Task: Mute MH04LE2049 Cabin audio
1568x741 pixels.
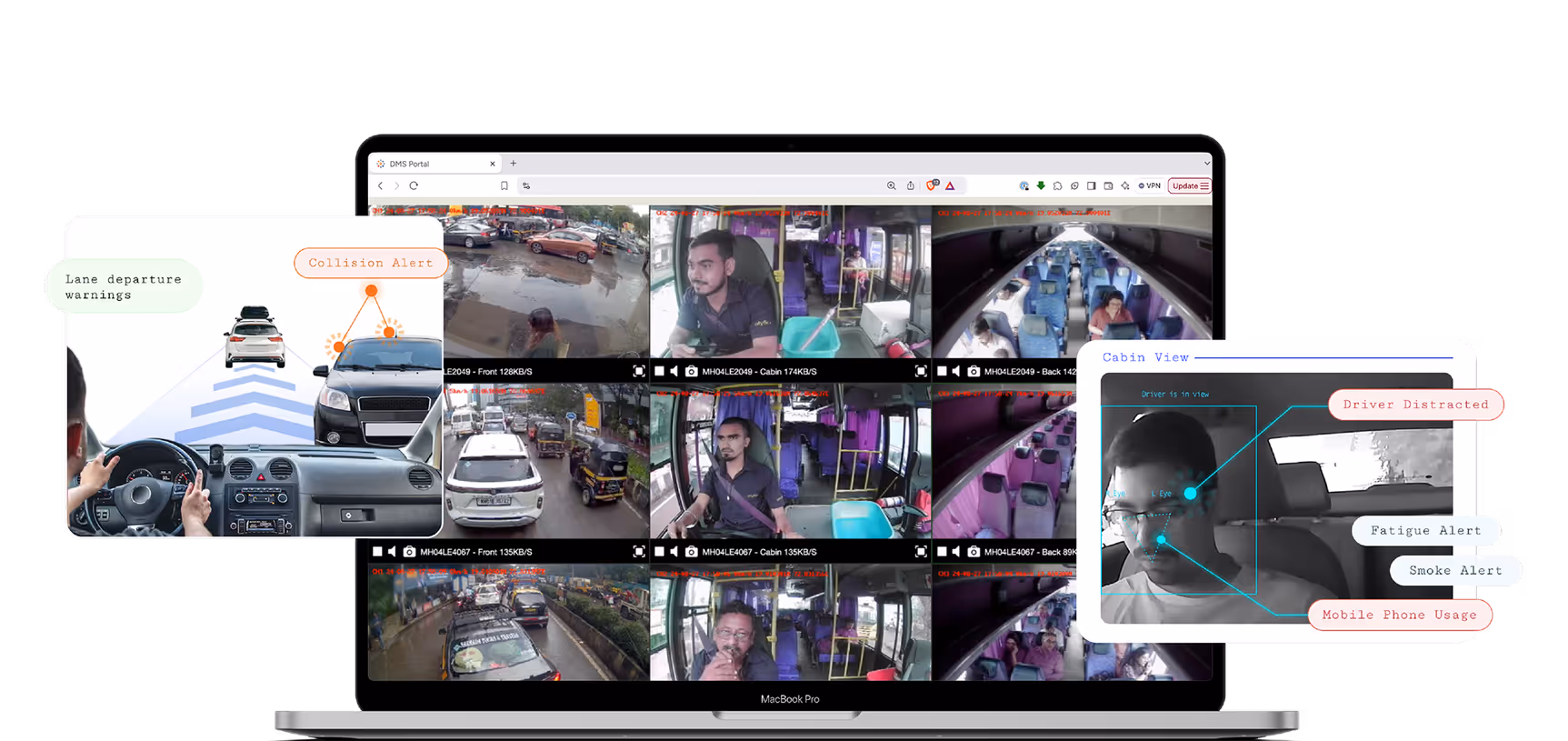Action: click(x=674, y=371)
